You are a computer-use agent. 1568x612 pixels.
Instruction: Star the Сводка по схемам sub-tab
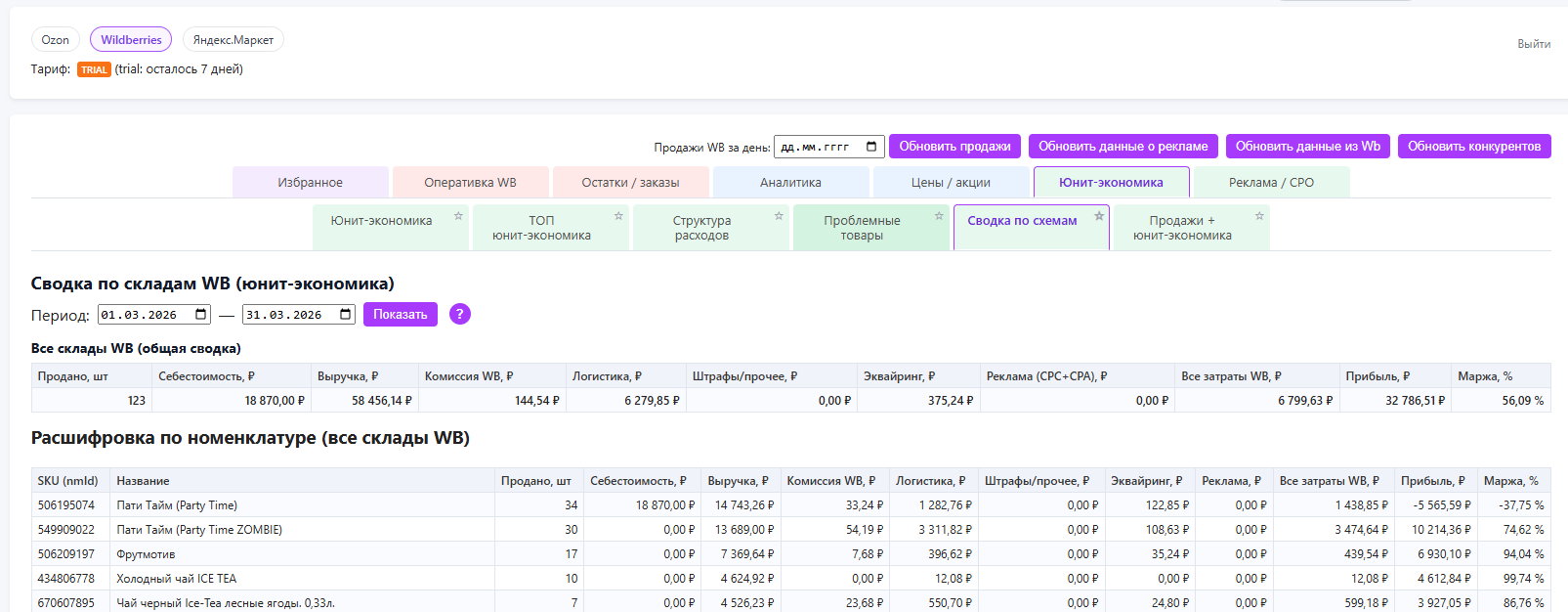point(1099,216)
